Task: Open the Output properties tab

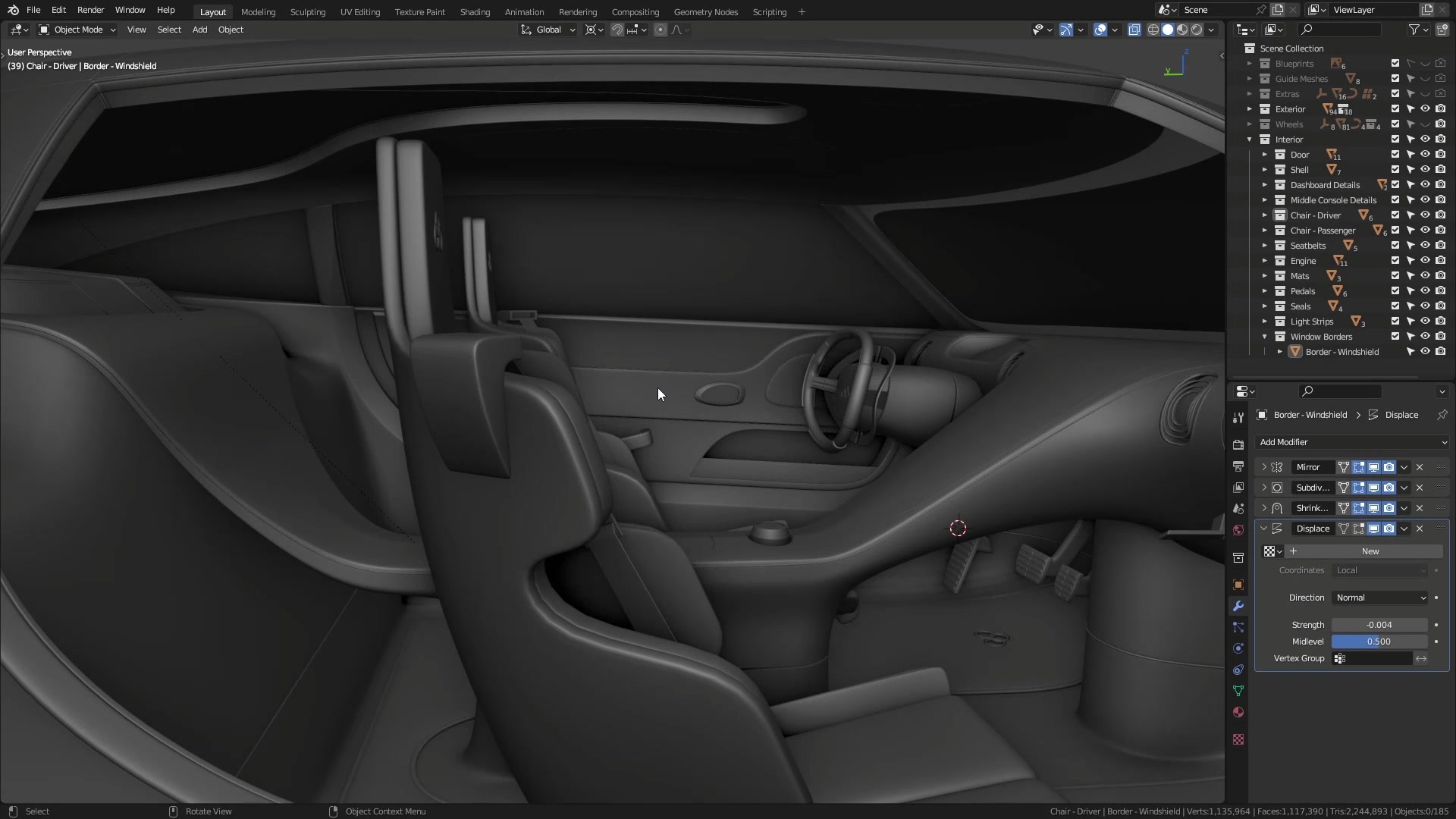Action: point(1238,466)
